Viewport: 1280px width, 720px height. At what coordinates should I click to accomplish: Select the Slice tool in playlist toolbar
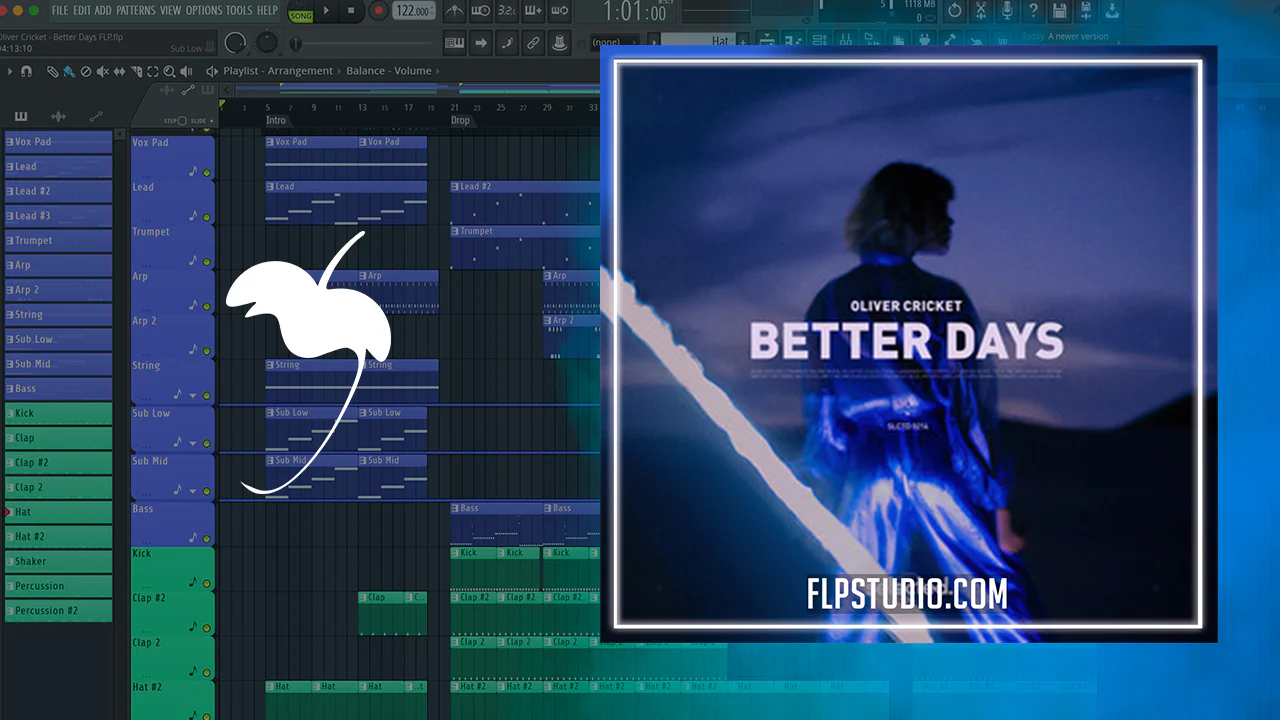pyautogui.click(x=136, y=71)
